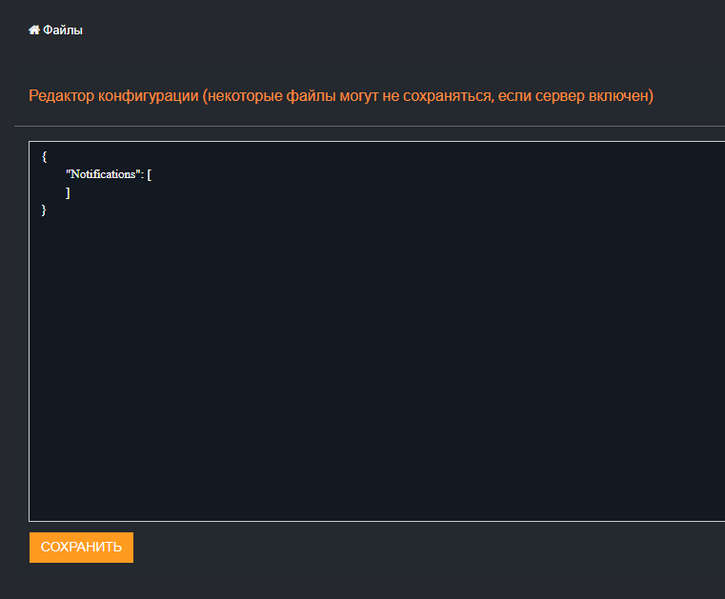Image resolution: width=725 pixels, height=599 pixels.
Task: Click empty space right of the СОХРАНИТЬ button
Action: (x=400, y=547)
